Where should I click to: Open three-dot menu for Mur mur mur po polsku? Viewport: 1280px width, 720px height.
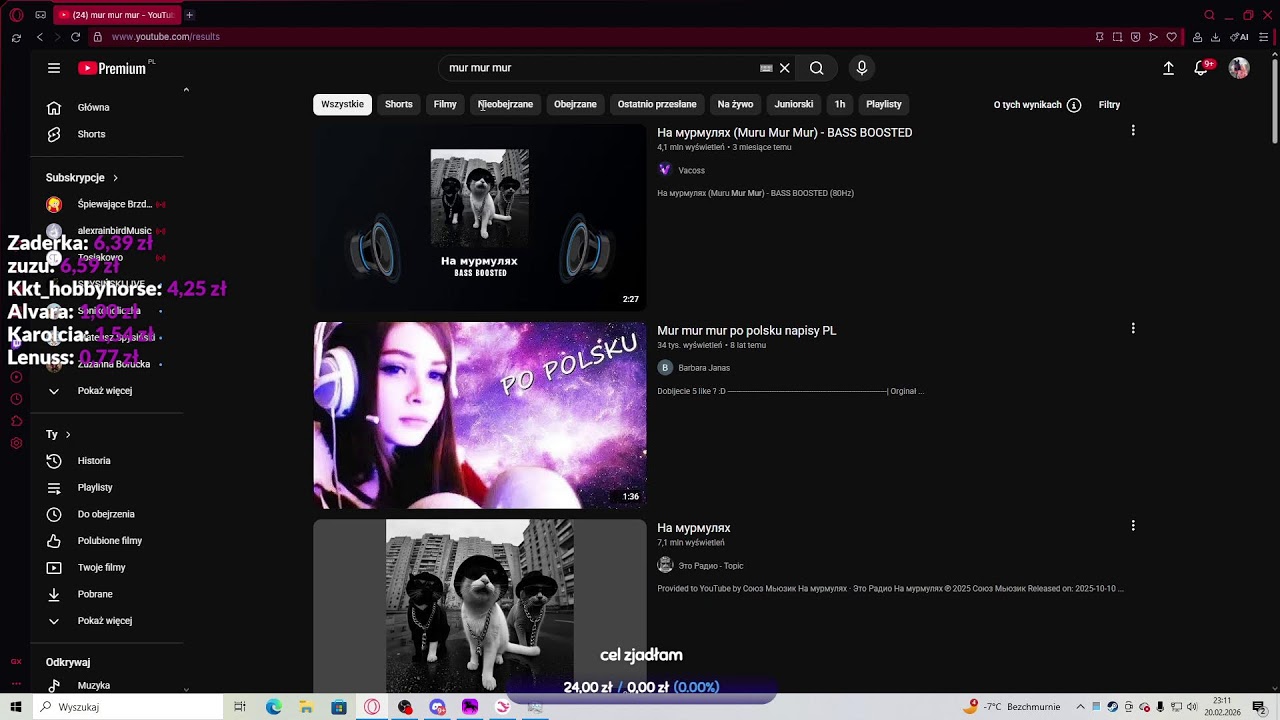1133,328
